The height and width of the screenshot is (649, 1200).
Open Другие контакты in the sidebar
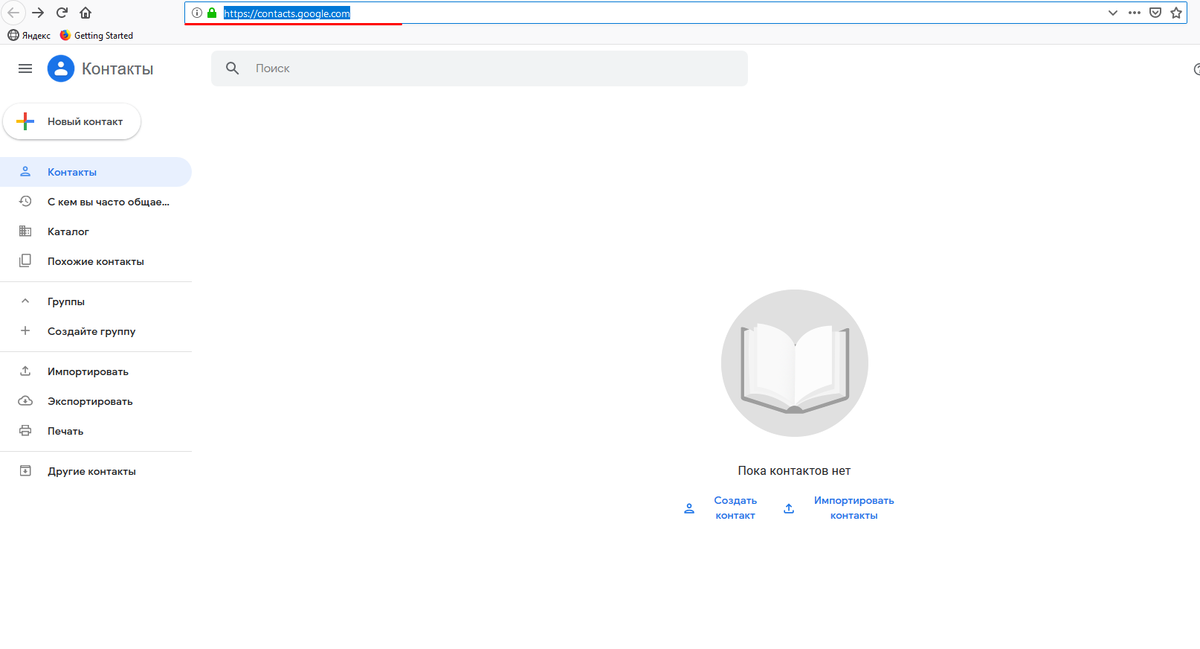click(x=96, y=471)
